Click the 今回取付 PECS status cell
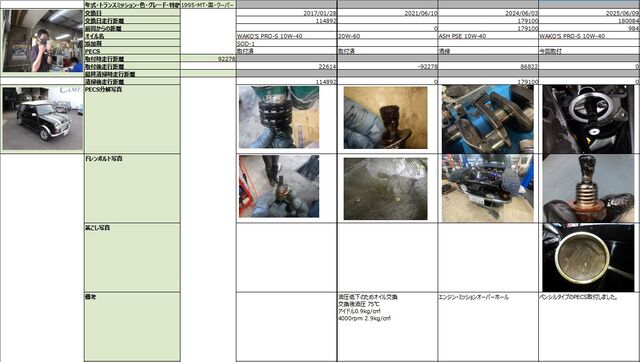Viewport: 640px width, 362px height. [x=589, y=51]
